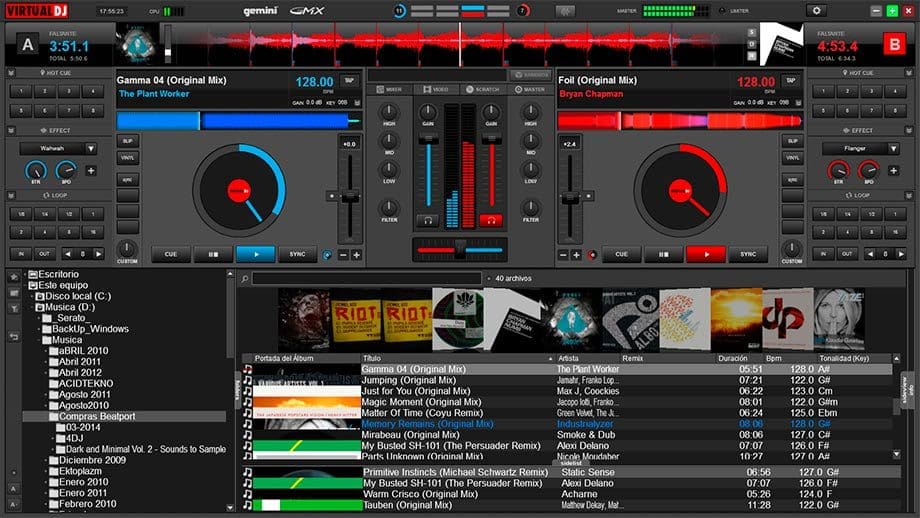The image size is (920, 518).
Task: Pause/stop deck B with the pause-stop button
Action: click(664, 254)
